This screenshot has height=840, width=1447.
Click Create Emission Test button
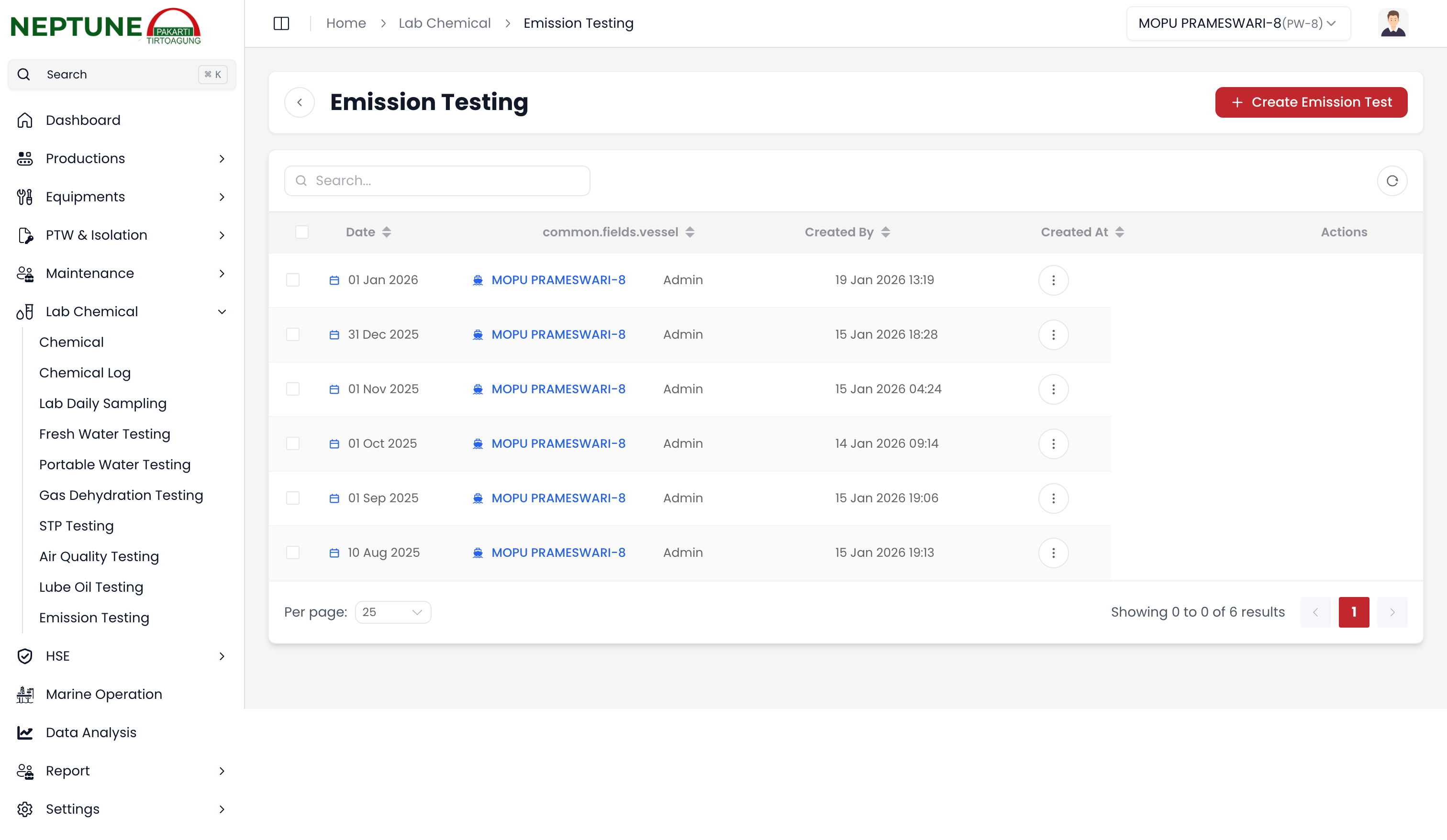[1310, 102]
